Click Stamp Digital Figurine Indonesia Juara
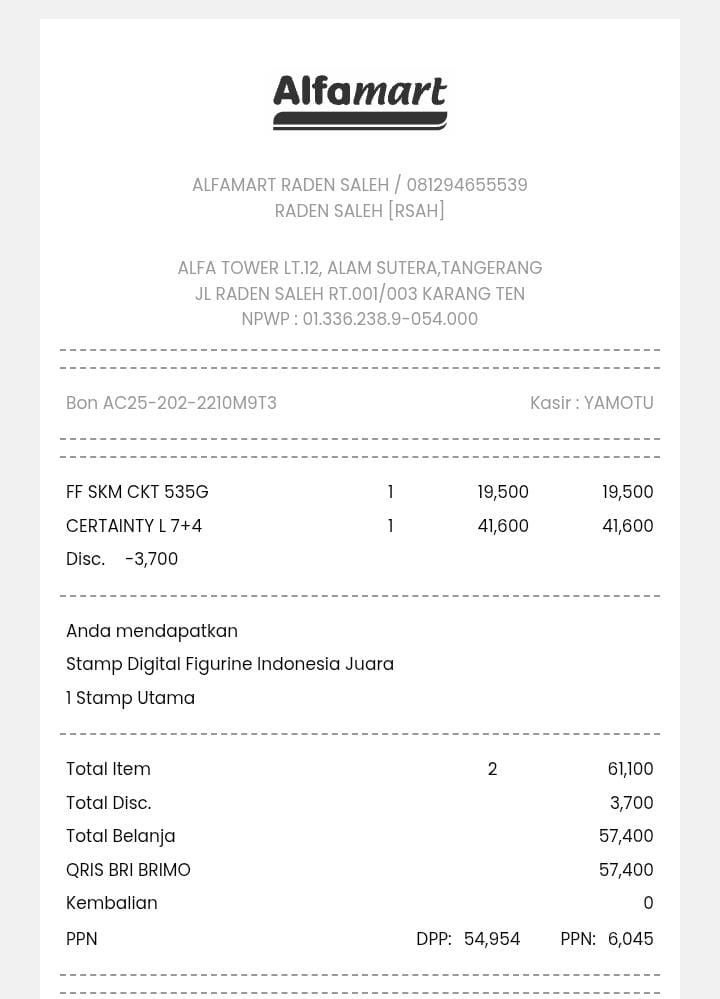720x999 pixels. coord(230,664)
